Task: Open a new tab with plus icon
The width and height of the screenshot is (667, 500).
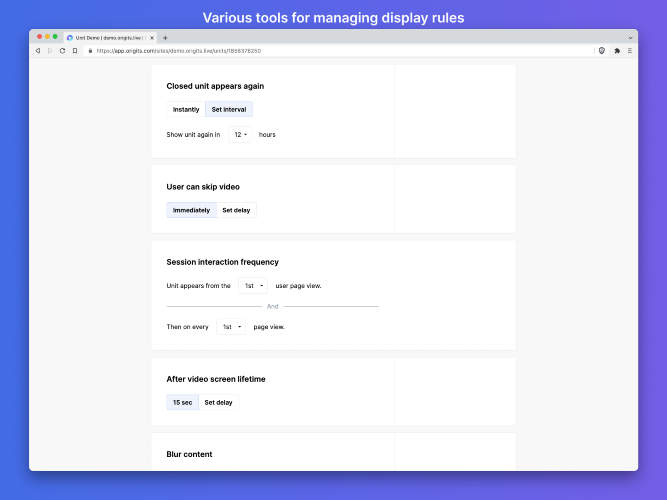Action: pyautogui.click(x=165, y=38)
